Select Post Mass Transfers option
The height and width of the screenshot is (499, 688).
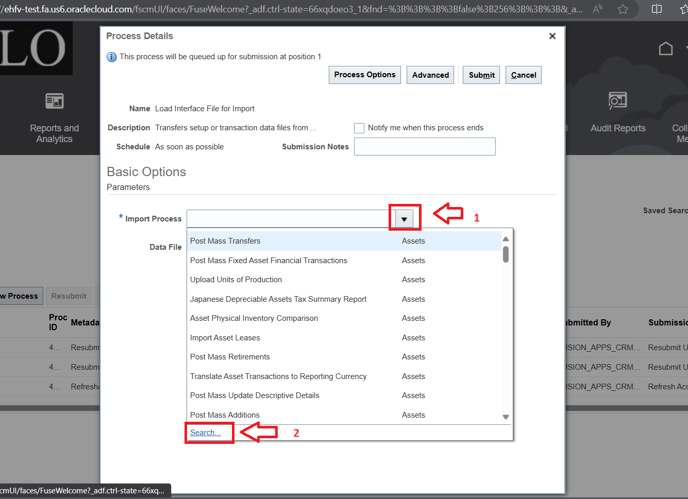tap(344, 241)
